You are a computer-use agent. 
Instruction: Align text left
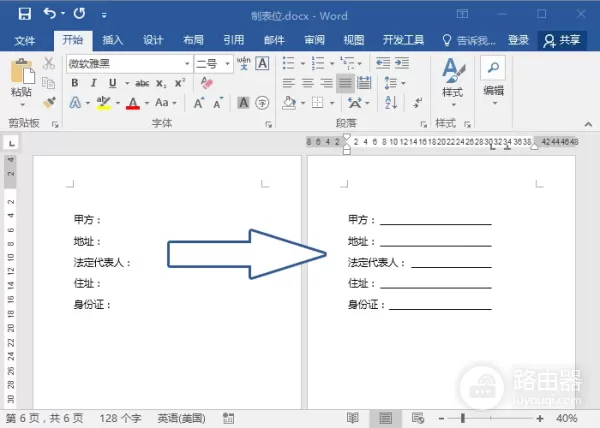289,83
